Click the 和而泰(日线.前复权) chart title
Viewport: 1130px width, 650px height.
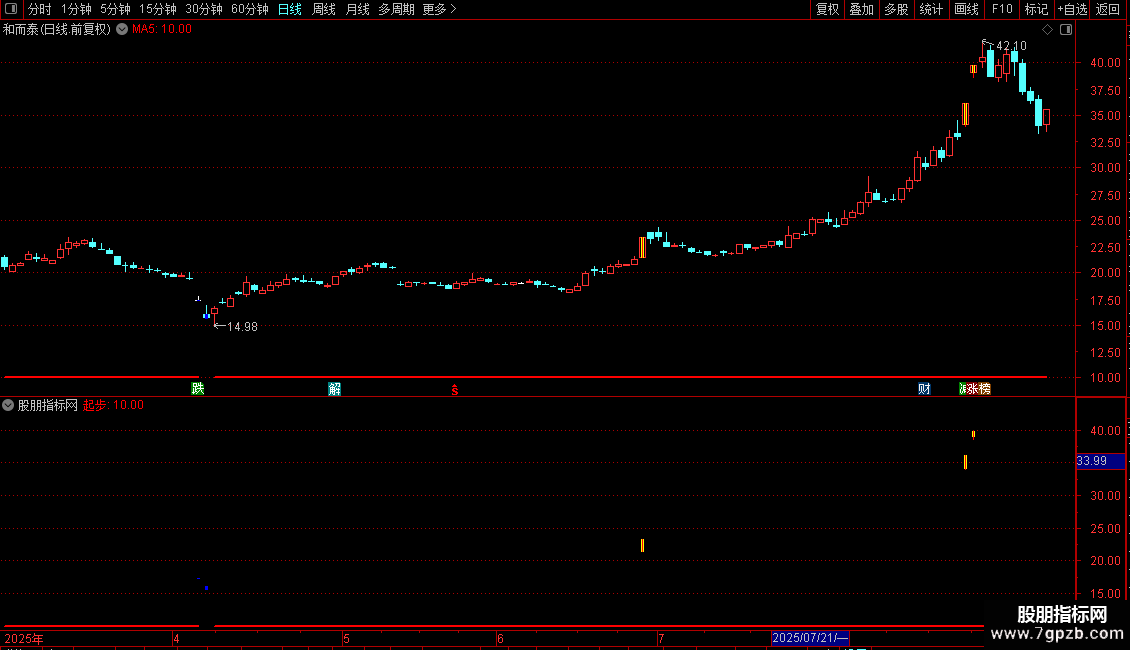57,29
